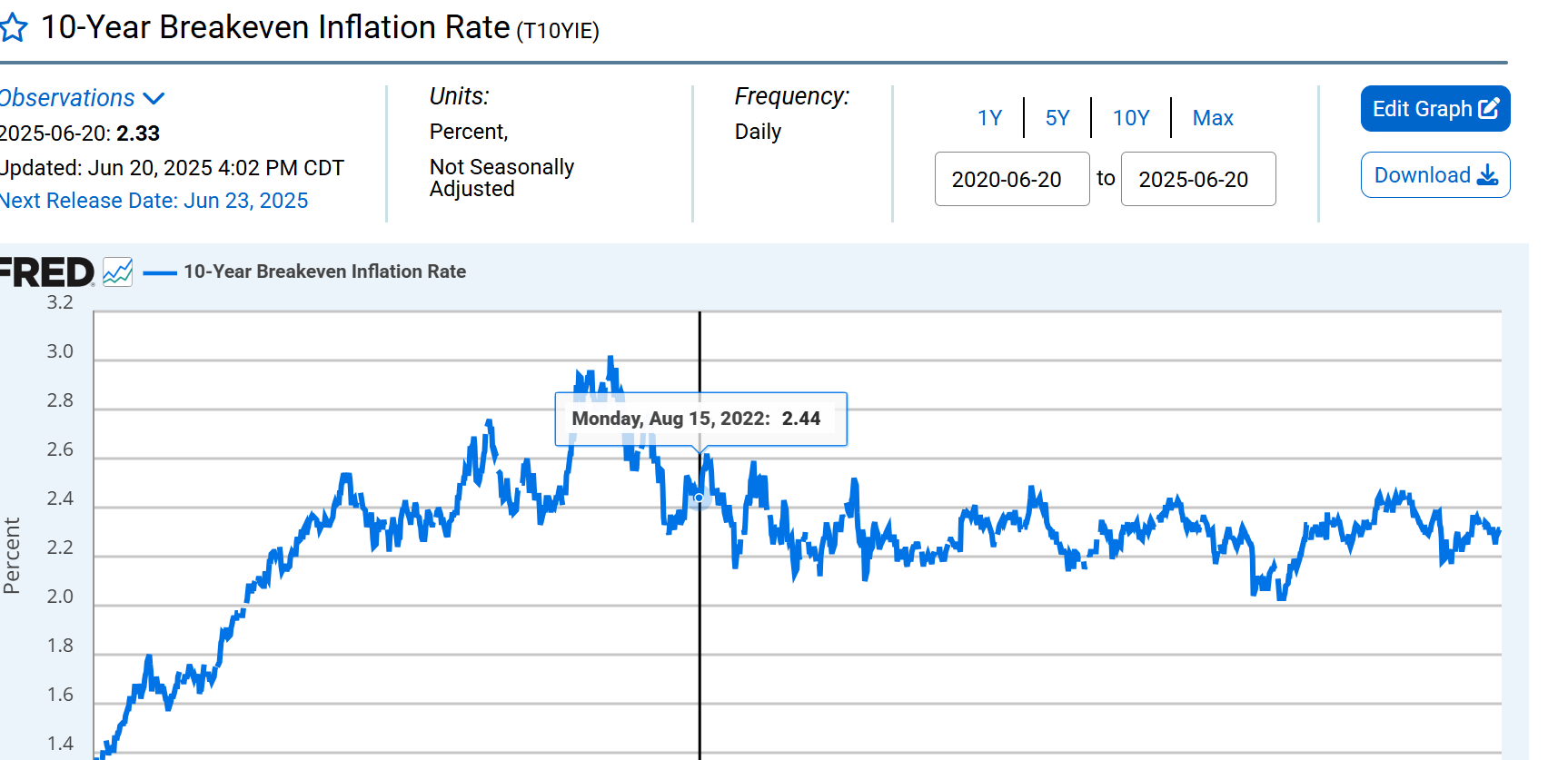Click the Daily frequency text
Image resolution: width=1568 pixels, height=760 pixels.
pos(758,132)
